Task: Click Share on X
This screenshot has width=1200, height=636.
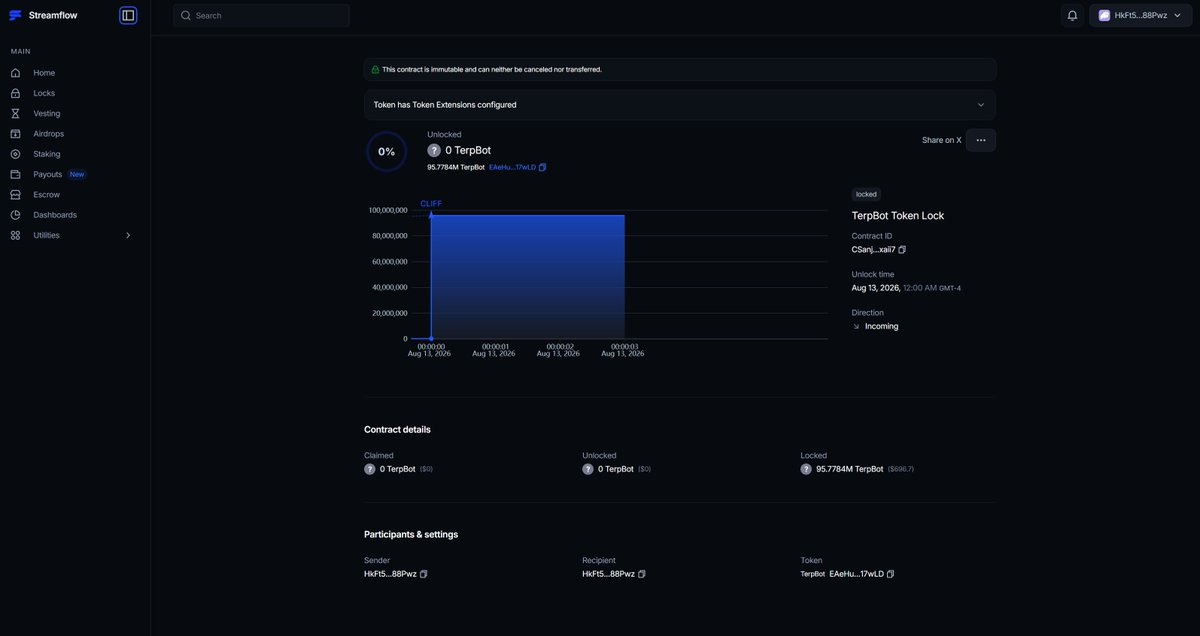Action: [941, 140]
